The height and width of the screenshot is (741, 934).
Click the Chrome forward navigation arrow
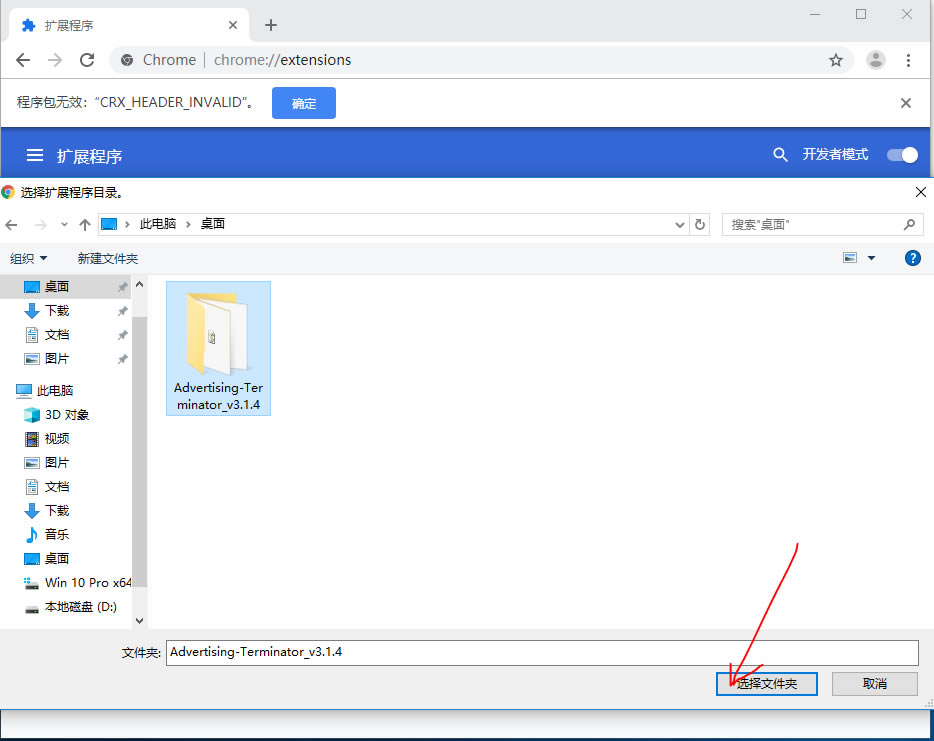click(55, 60)
